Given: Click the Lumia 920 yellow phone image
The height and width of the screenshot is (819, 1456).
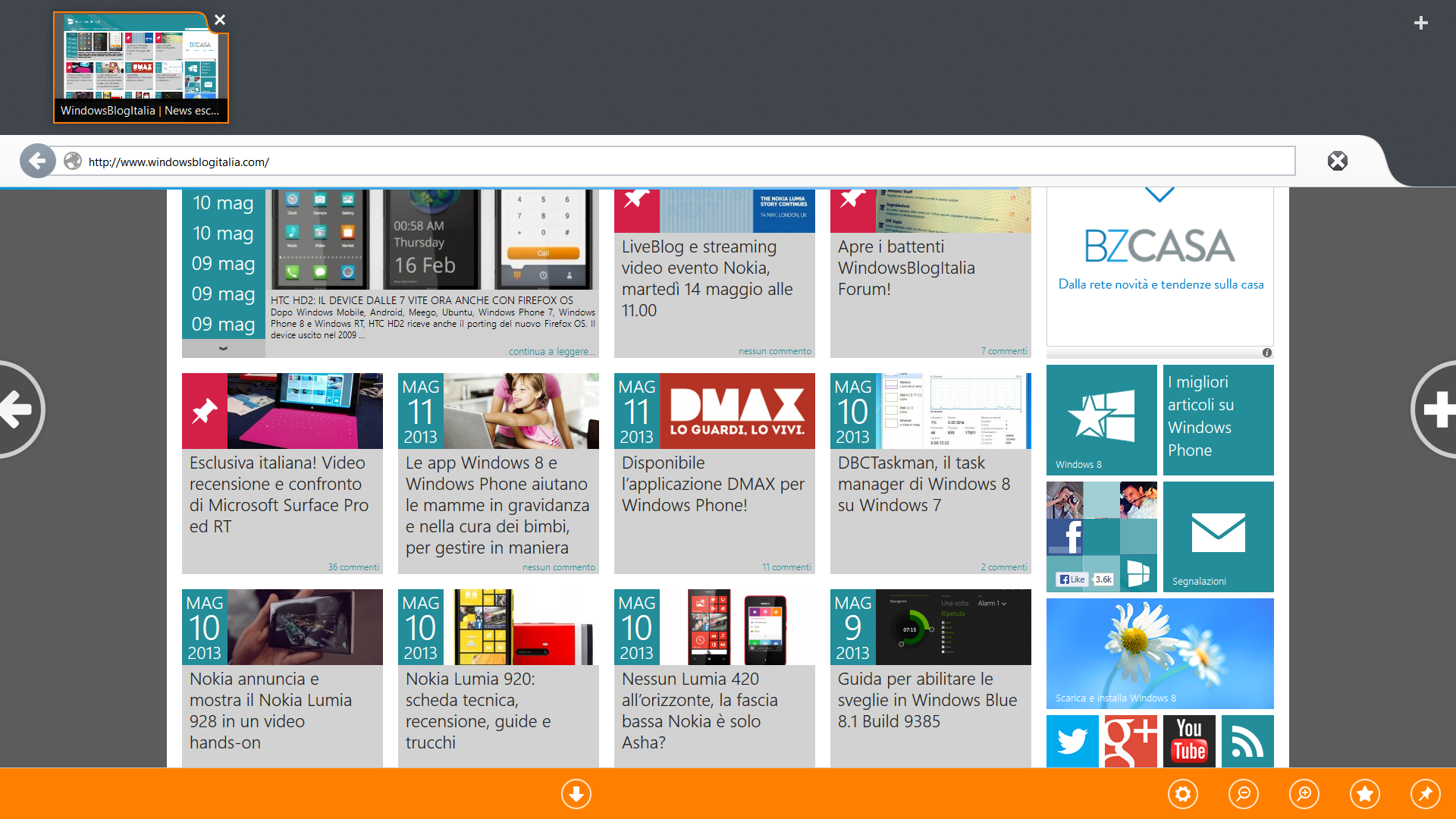Looking at the screenshot, I should 521,627.
